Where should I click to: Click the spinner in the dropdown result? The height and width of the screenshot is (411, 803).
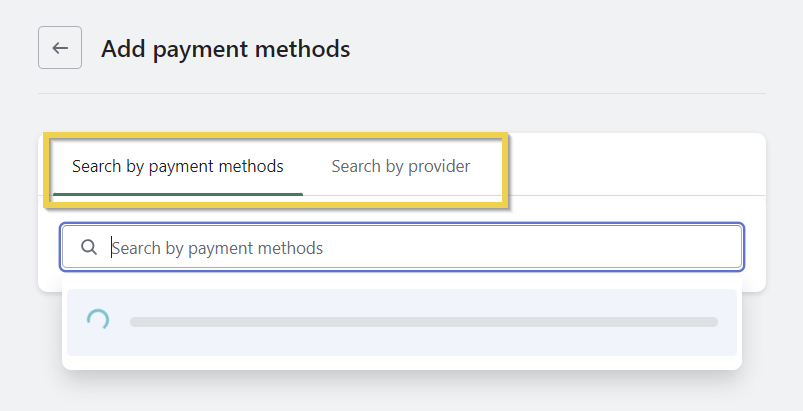(98, 321)
